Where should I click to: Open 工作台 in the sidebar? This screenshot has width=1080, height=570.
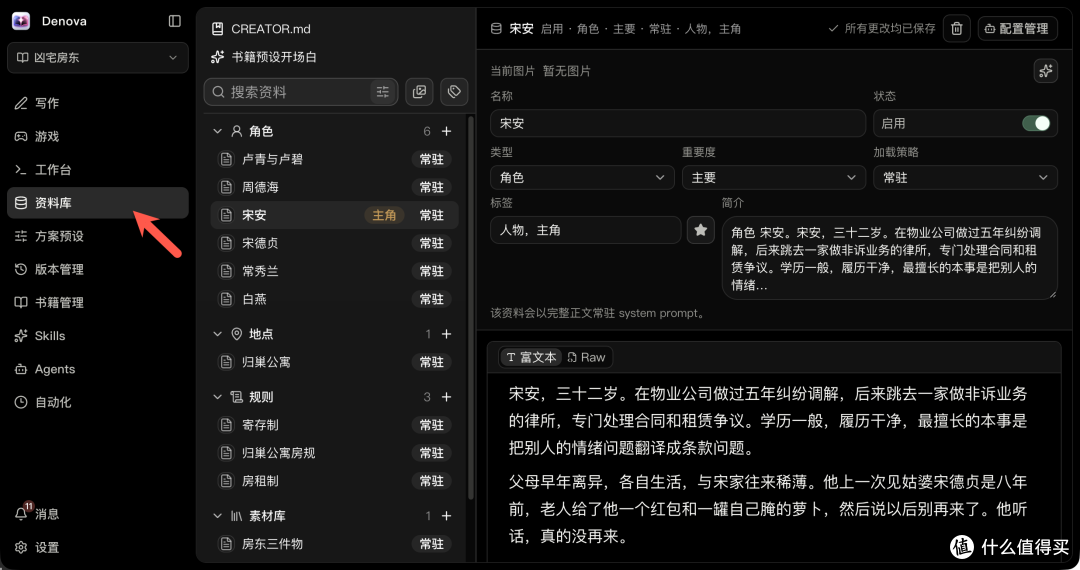(x=98, y=169)
